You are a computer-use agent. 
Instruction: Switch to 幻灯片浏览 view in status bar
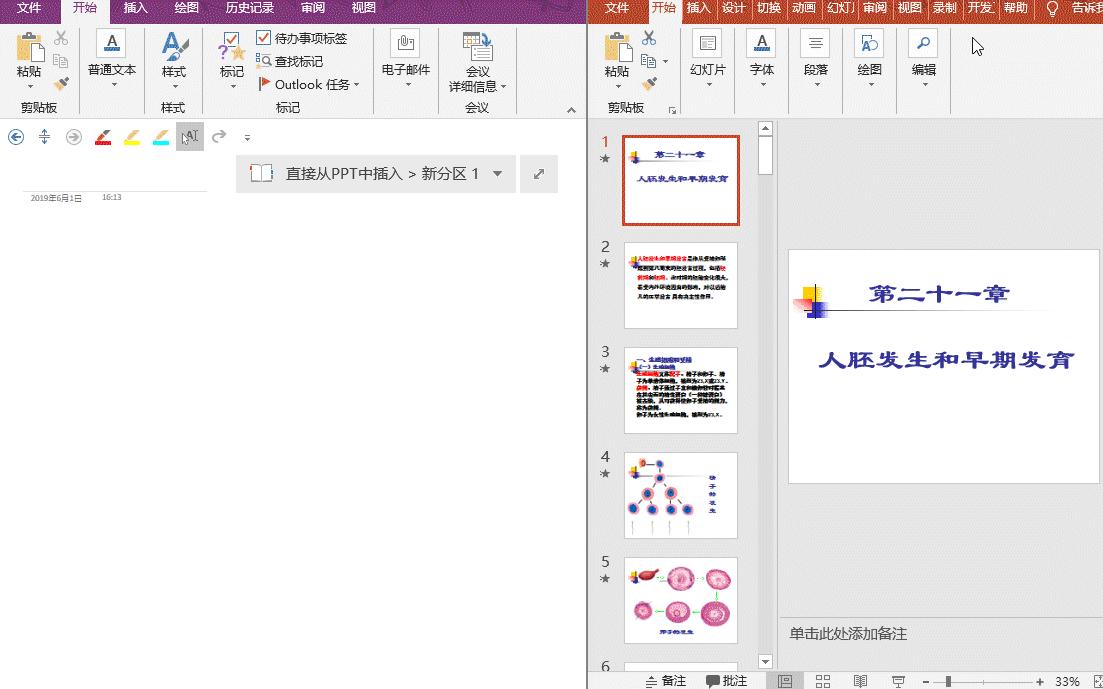822,680
